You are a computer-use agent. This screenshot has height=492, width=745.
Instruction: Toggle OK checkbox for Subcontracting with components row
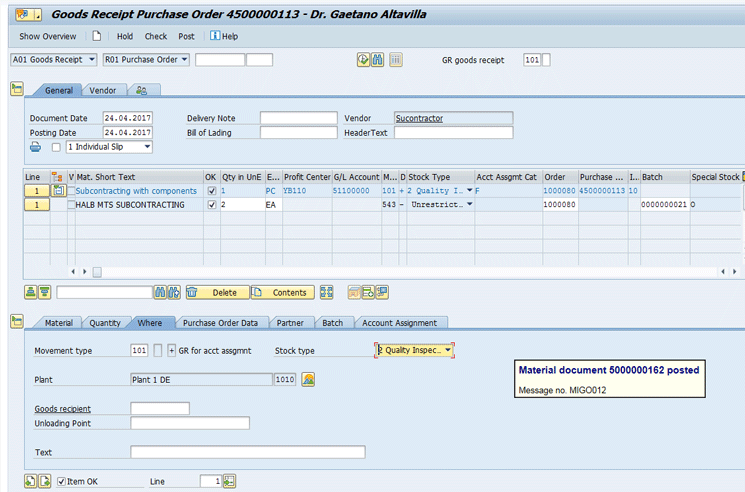click(210, 190)
